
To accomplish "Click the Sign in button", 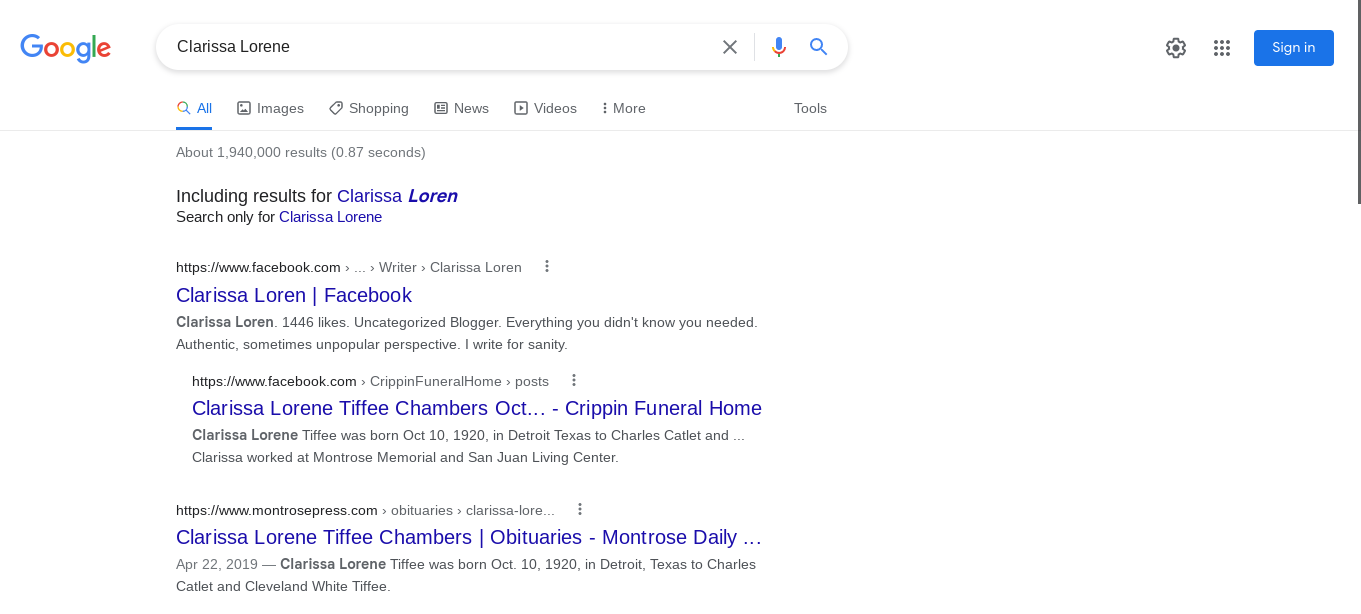I will [x=1294, y=48].
